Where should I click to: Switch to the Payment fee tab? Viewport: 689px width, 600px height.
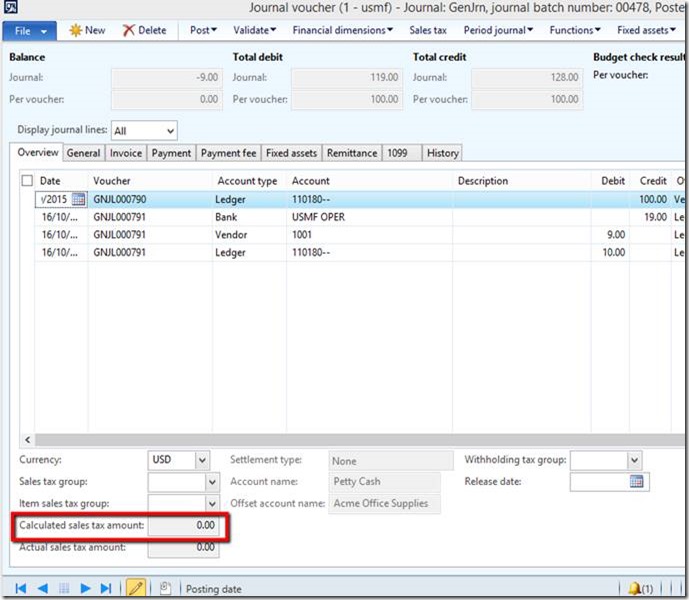coord(228,153)
